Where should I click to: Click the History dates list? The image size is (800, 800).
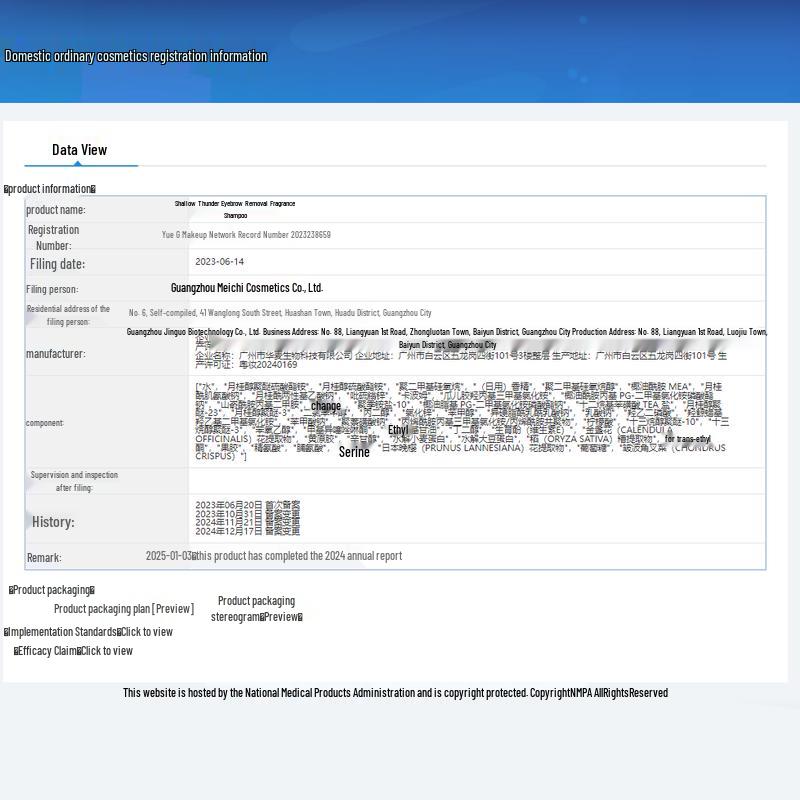(247, 518)
